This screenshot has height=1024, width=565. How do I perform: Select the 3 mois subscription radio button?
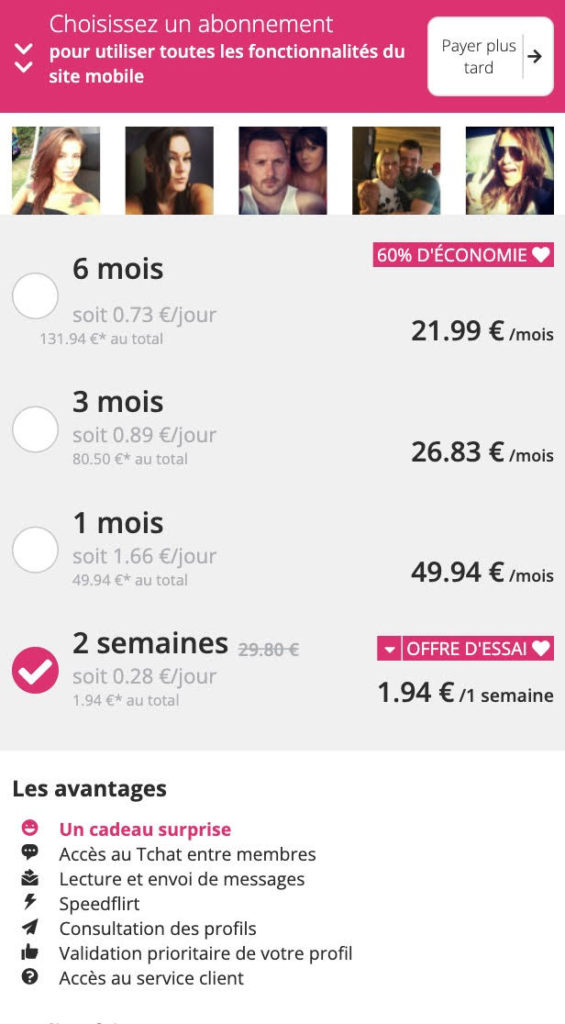tap(35, 429)
